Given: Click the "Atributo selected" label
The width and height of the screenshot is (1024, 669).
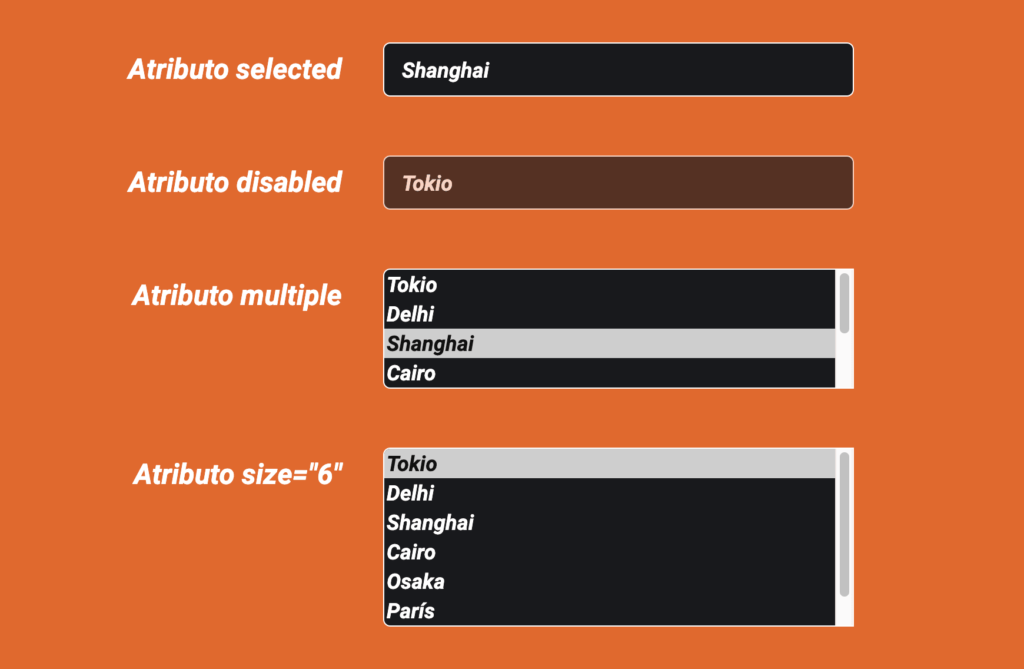Looking at the screenshot, I should [x=235, y=70].
